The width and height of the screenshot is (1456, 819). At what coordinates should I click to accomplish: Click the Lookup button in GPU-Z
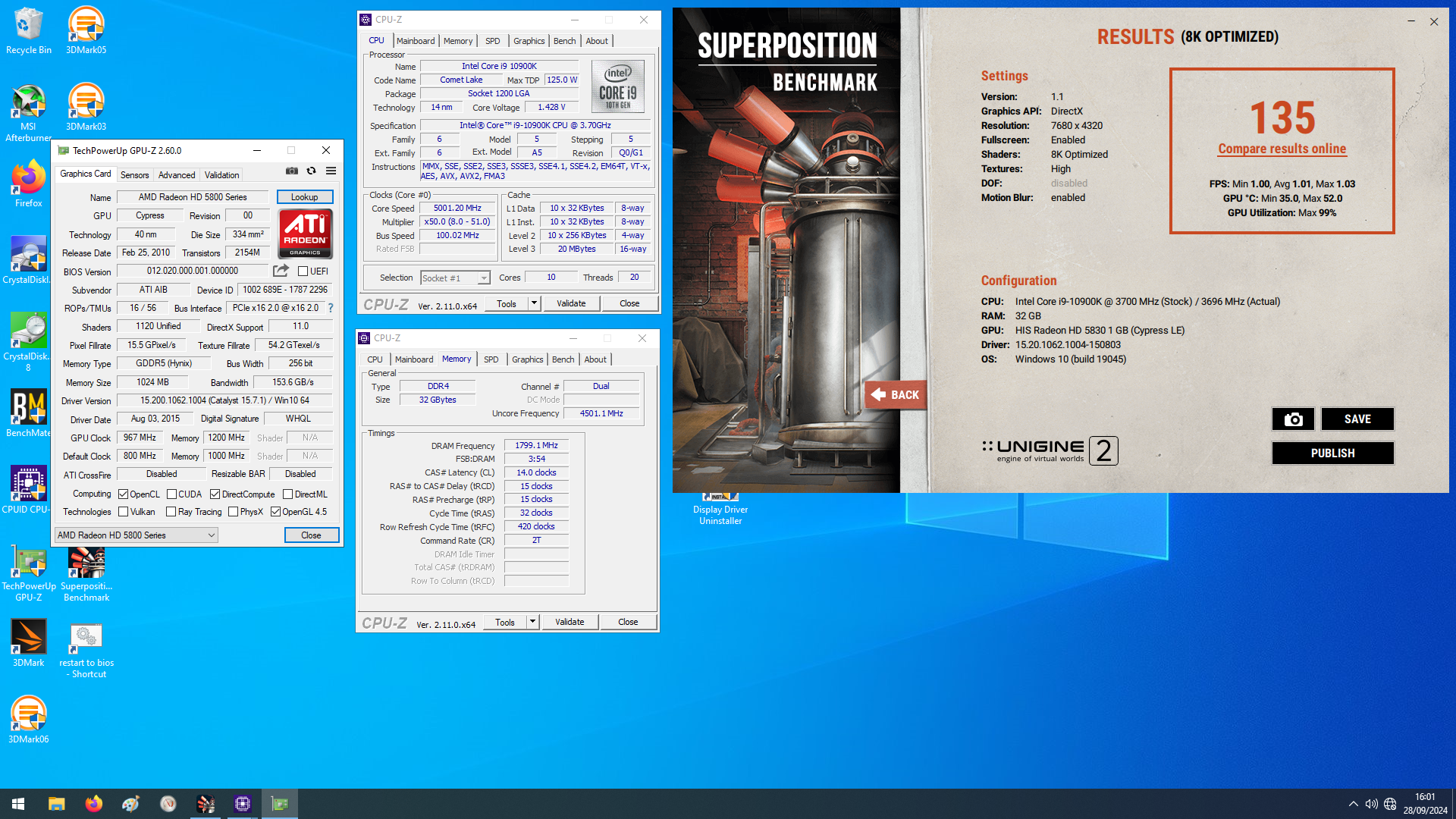305,197
